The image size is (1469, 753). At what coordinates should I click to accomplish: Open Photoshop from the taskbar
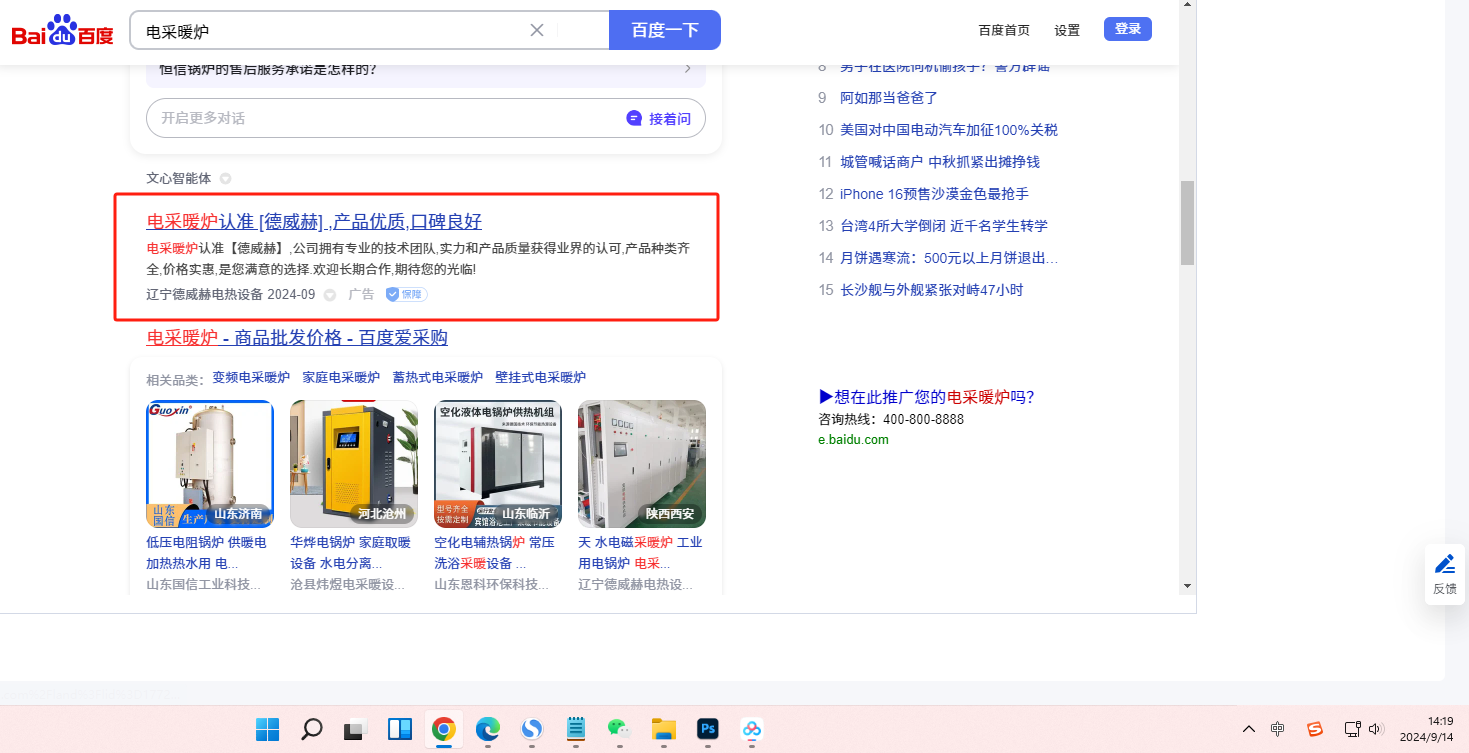coord(708,729)
